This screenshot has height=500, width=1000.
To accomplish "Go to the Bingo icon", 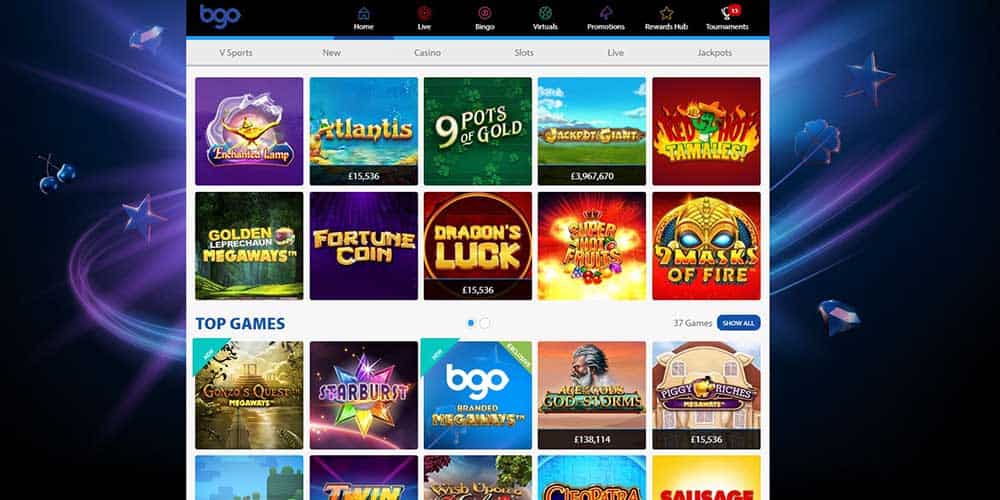I will pos(485,13).
